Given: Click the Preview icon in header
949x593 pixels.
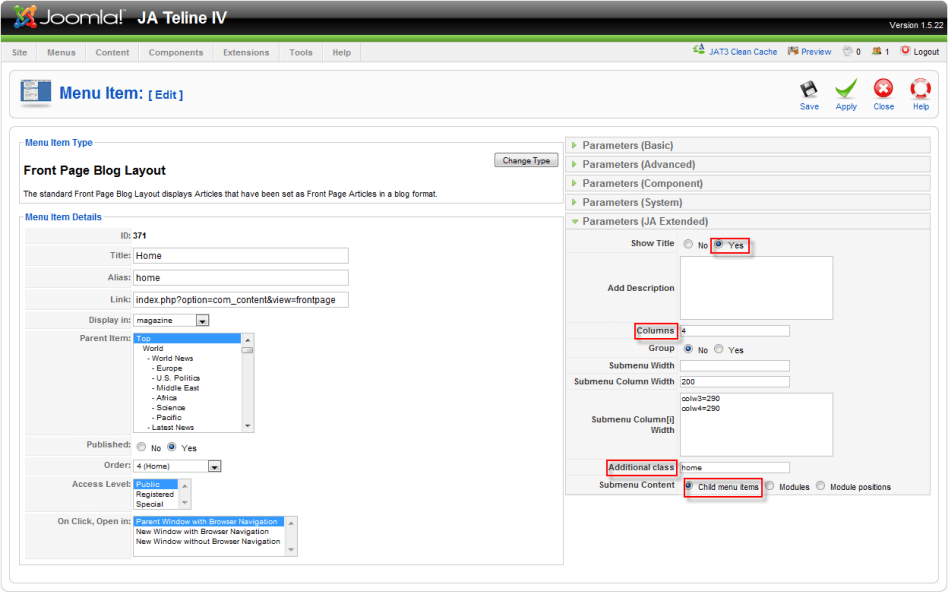Looking at the screenshot, I should pos(793,51).
